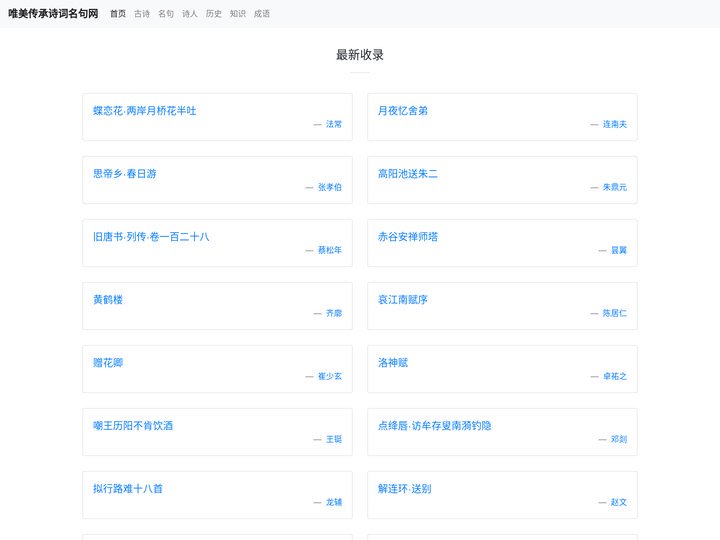Open poem 月夜忆舍弟
The image size is (720, 540).
pos(403,111)
